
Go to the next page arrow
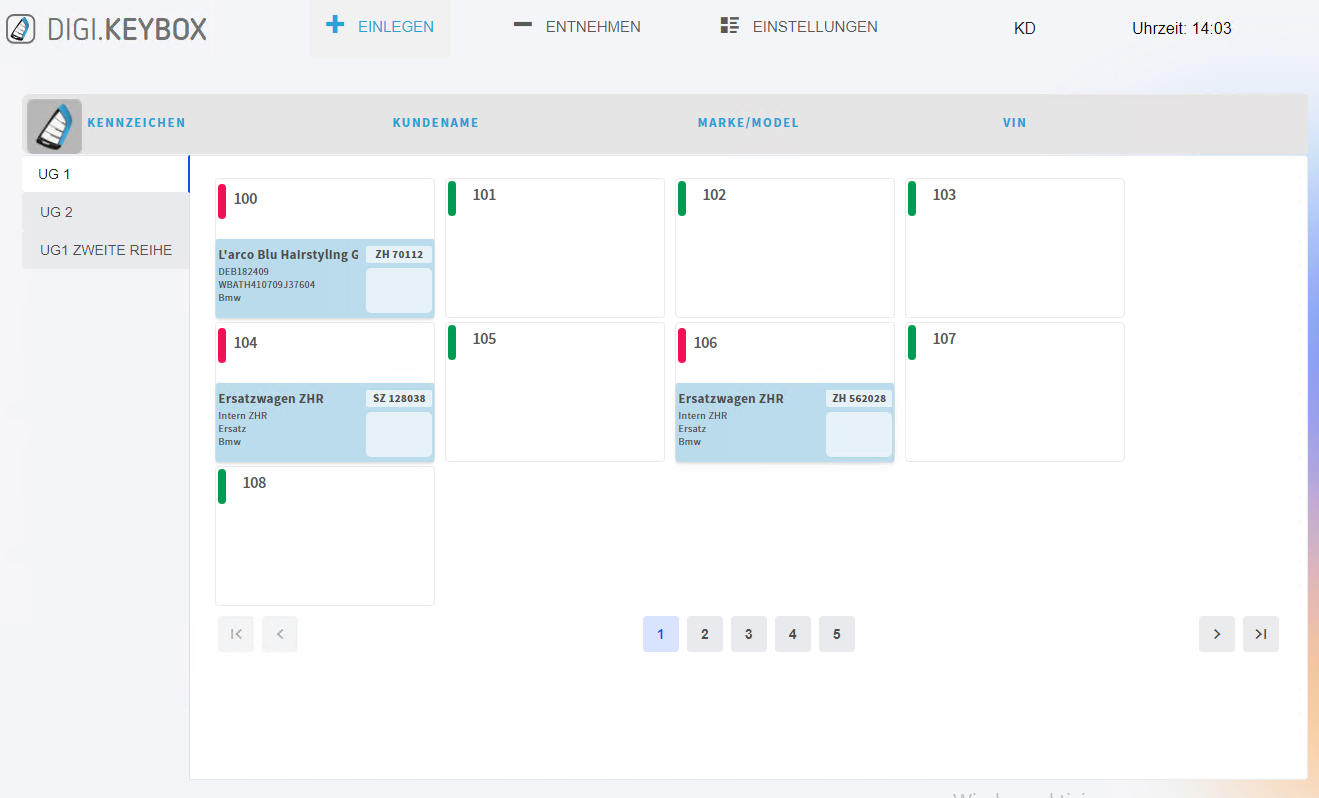point(1217,634)
